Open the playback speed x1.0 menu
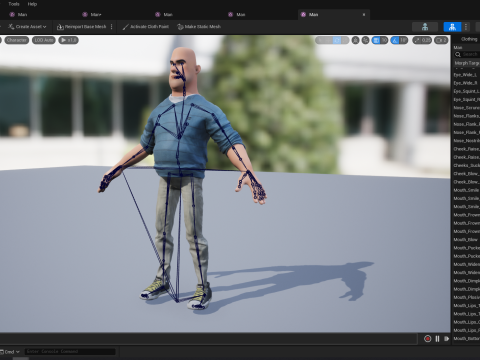 pyautogui.click(x=68, y=40)
